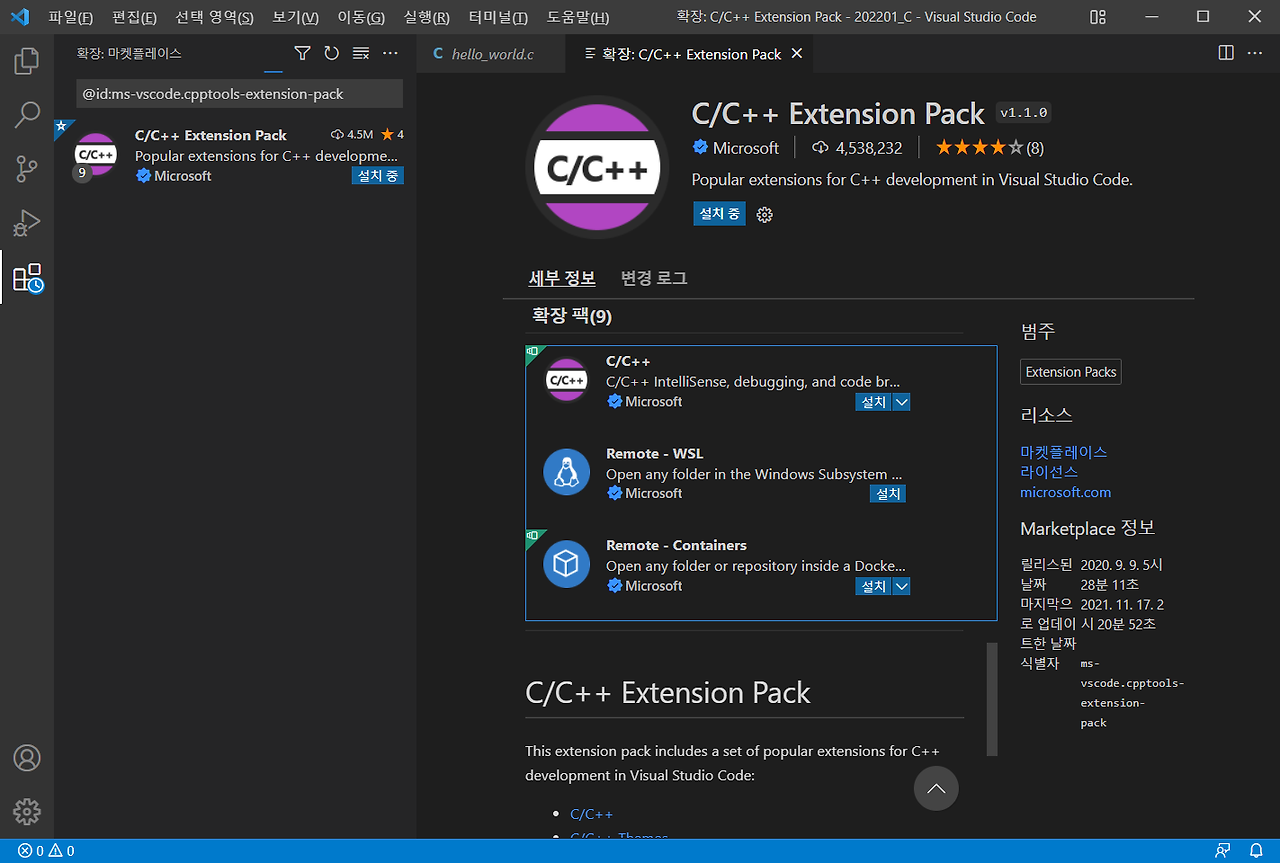
Task: Click the C/C++ extension icon in the pack list
Action: pyautogui.click(x=567, y=380)
